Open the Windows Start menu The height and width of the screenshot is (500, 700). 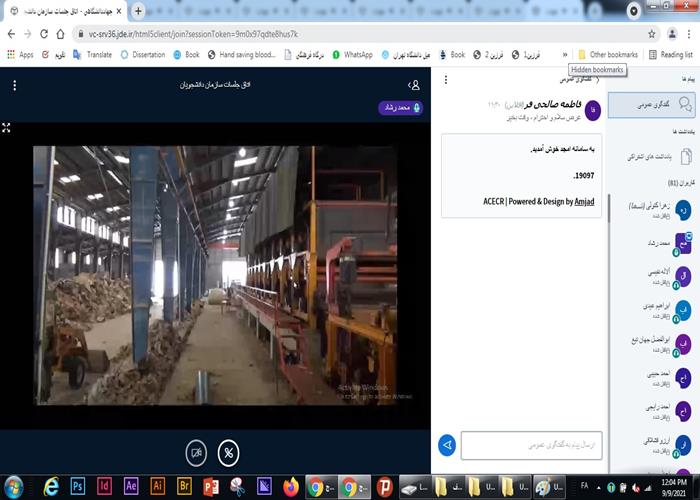[13, 487]
